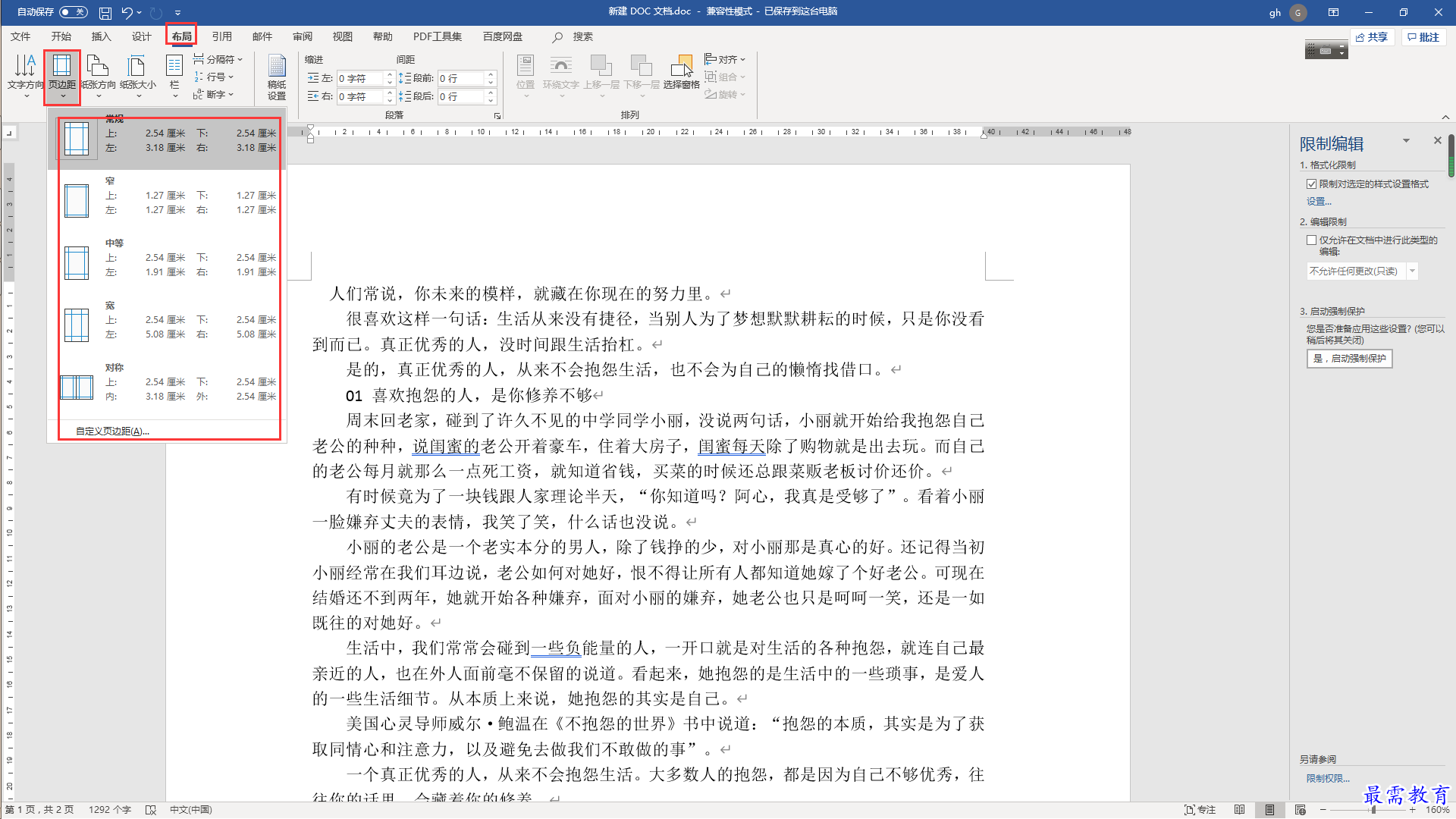Image resolution: width=1456 pixels, height=819 pixels.
Task: Open the Paper Size (纸张大小) tool
Action: (138, 76)
